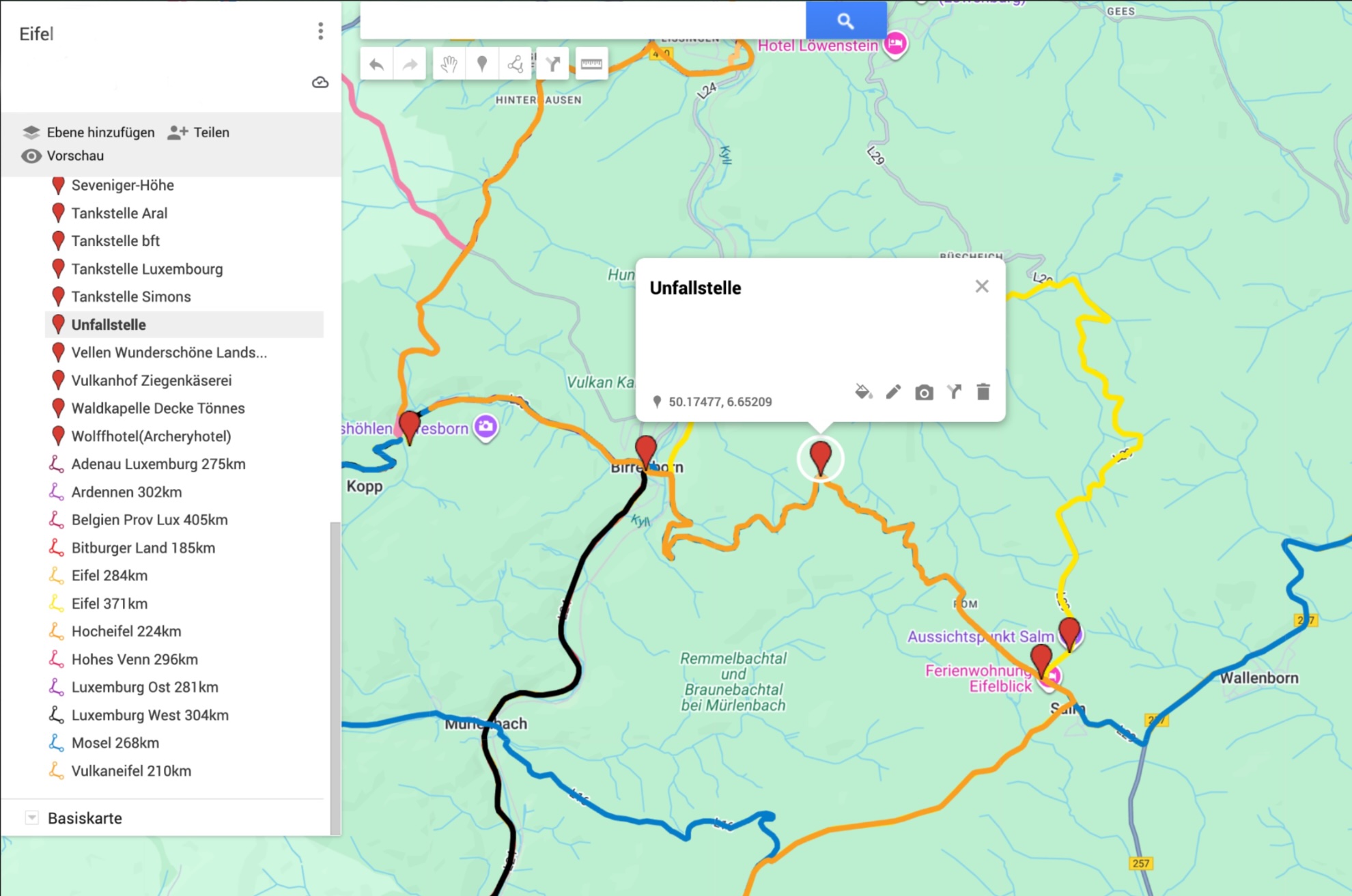
Task: Select the Mosel 268km route
Action: tap(115, 742)
